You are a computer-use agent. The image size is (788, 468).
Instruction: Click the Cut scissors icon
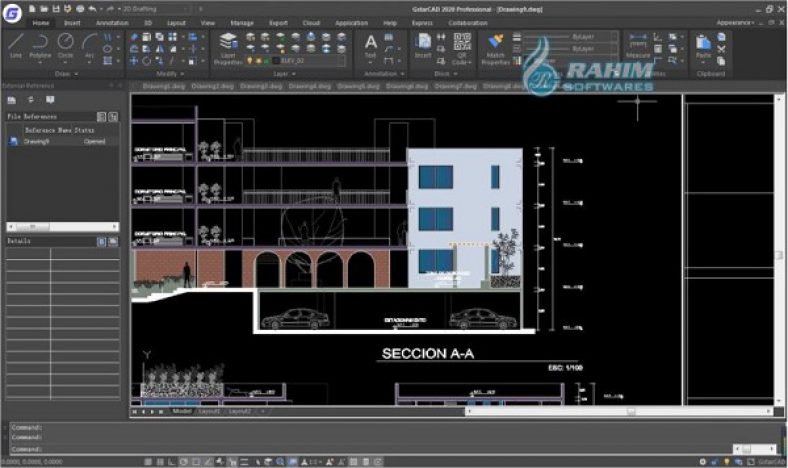click(x=721, y=49)
